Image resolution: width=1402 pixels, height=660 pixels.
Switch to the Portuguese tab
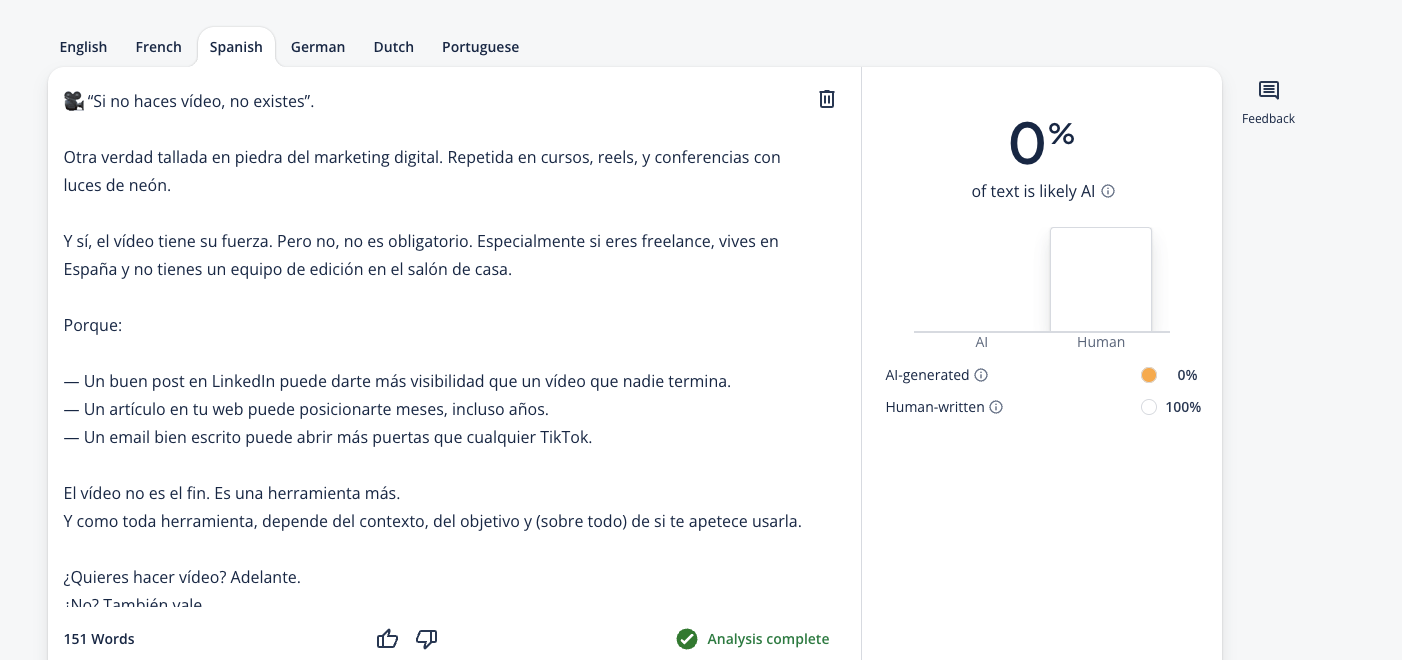tap(480, 47)
